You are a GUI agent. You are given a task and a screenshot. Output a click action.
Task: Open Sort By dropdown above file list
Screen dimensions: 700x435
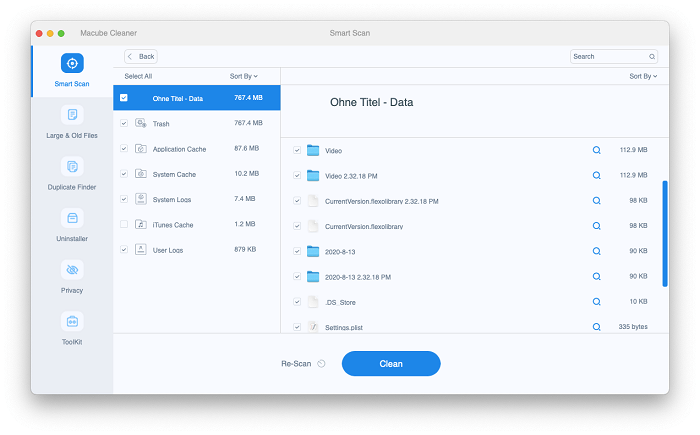pyautogui.click(x=643, y=76)
